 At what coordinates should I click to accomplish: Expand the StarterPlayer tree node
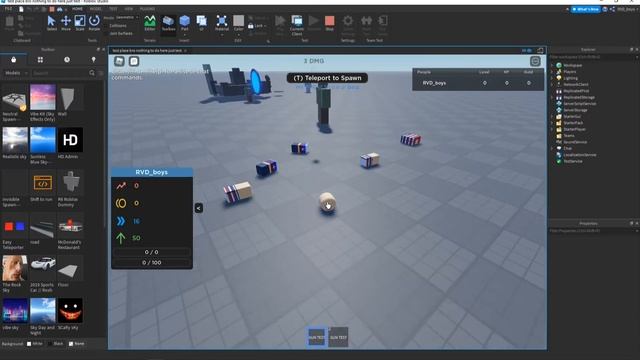[x=552, y=129]
